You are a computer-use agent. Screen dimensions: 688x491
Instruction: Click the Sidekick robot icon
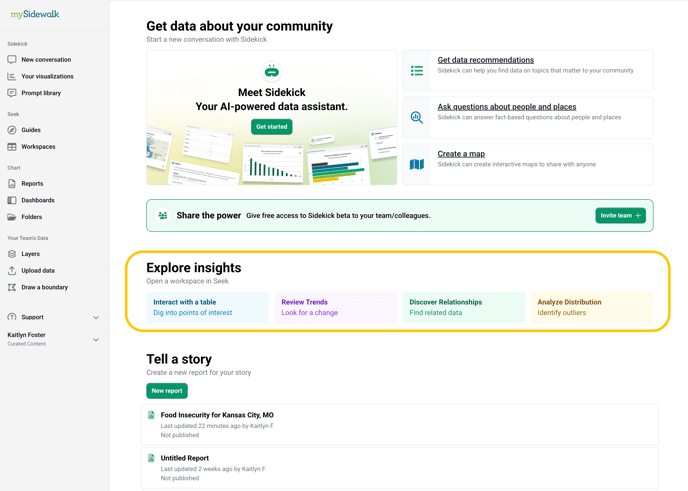click(x=272, y=72)
